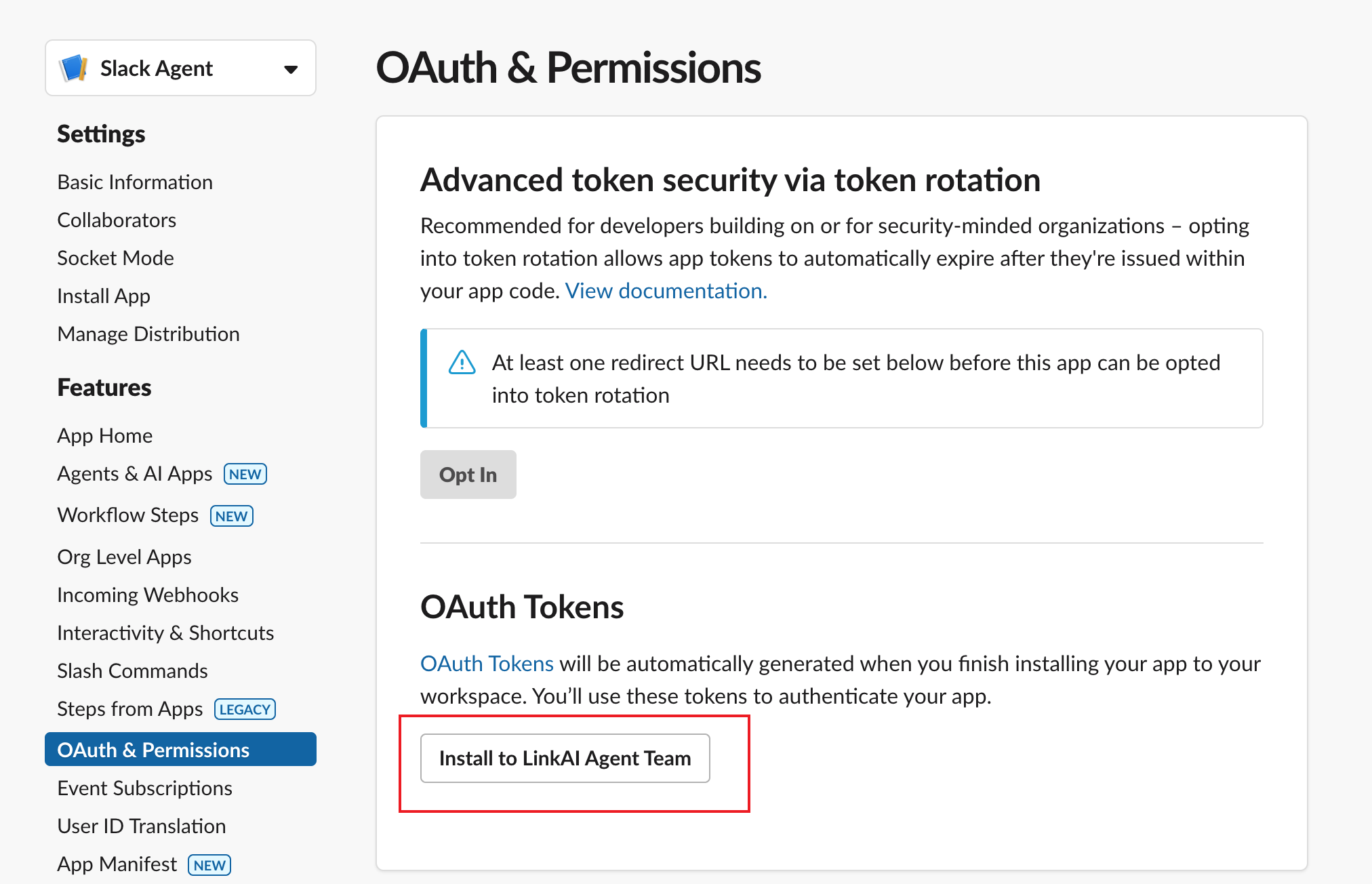Click the View documentation link

tap(666, 291)
